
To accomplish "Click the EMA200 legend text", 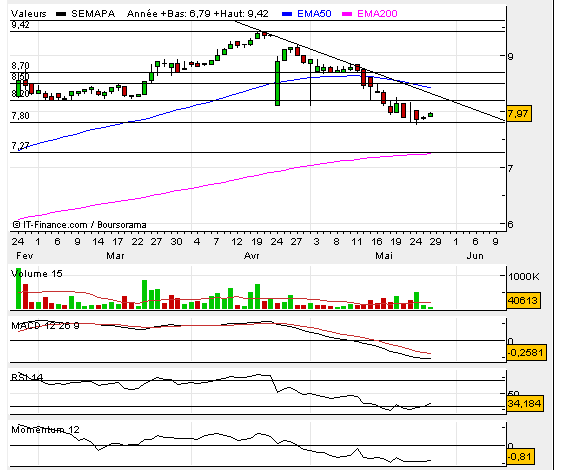I will [x=377, y=14].
